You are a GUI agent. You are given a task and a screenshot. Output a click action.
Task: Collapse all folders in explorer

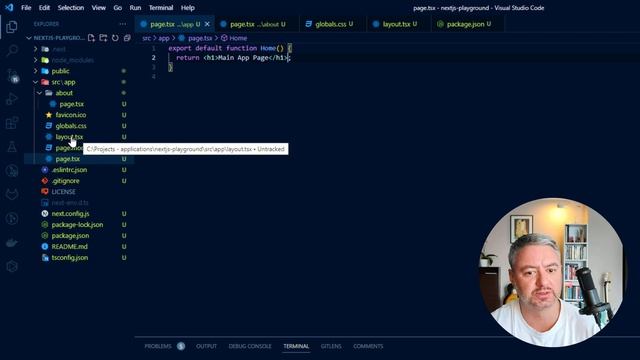tap(127, 38)
